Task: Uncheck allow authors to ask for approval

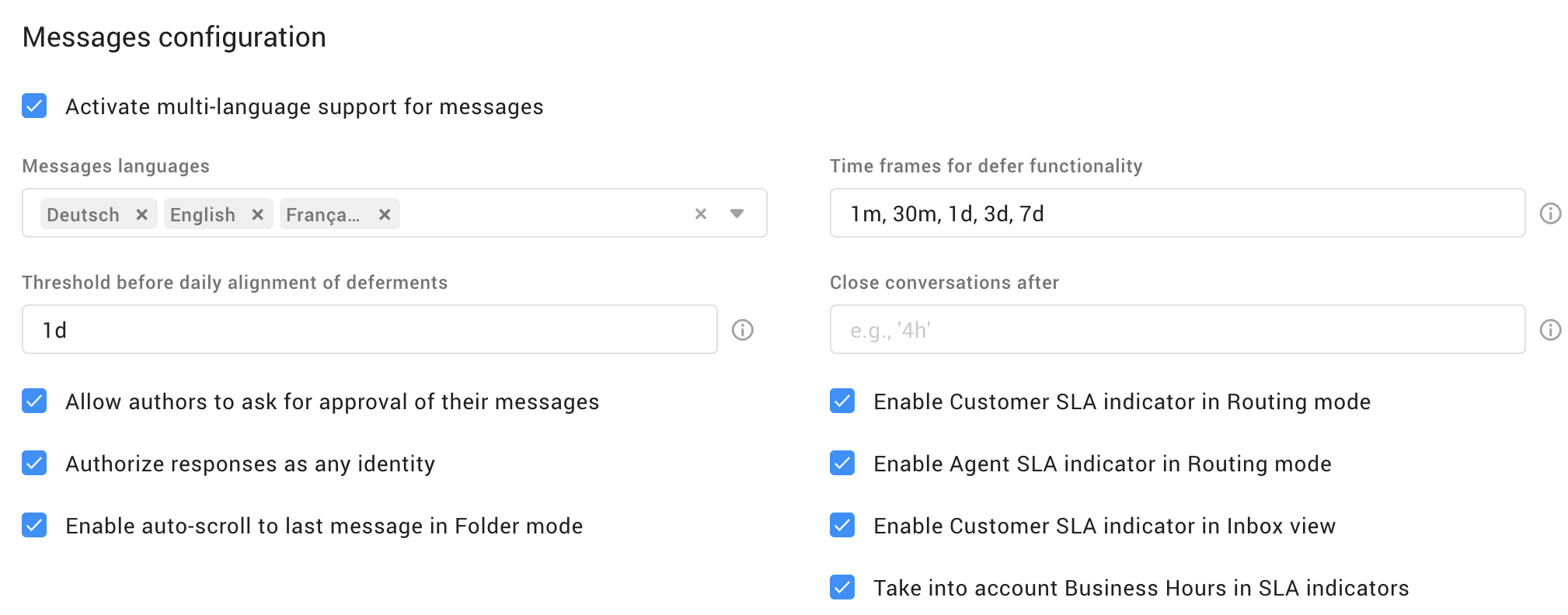Action: (x=34, y=401)
